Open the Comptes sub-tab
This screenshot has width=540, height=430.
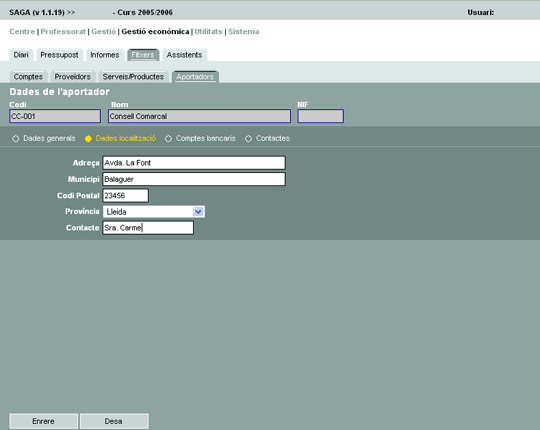click(x=28, y=77)
